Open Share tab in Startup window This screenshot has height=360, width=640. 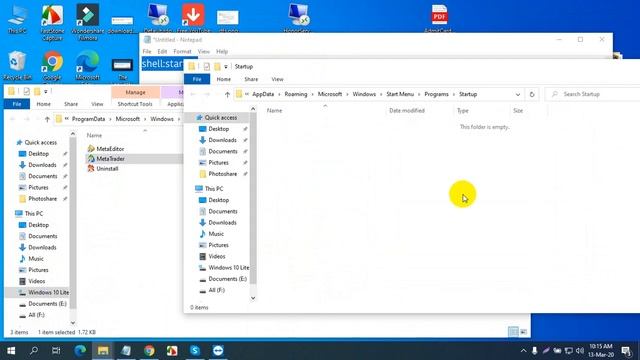(251, 79)
